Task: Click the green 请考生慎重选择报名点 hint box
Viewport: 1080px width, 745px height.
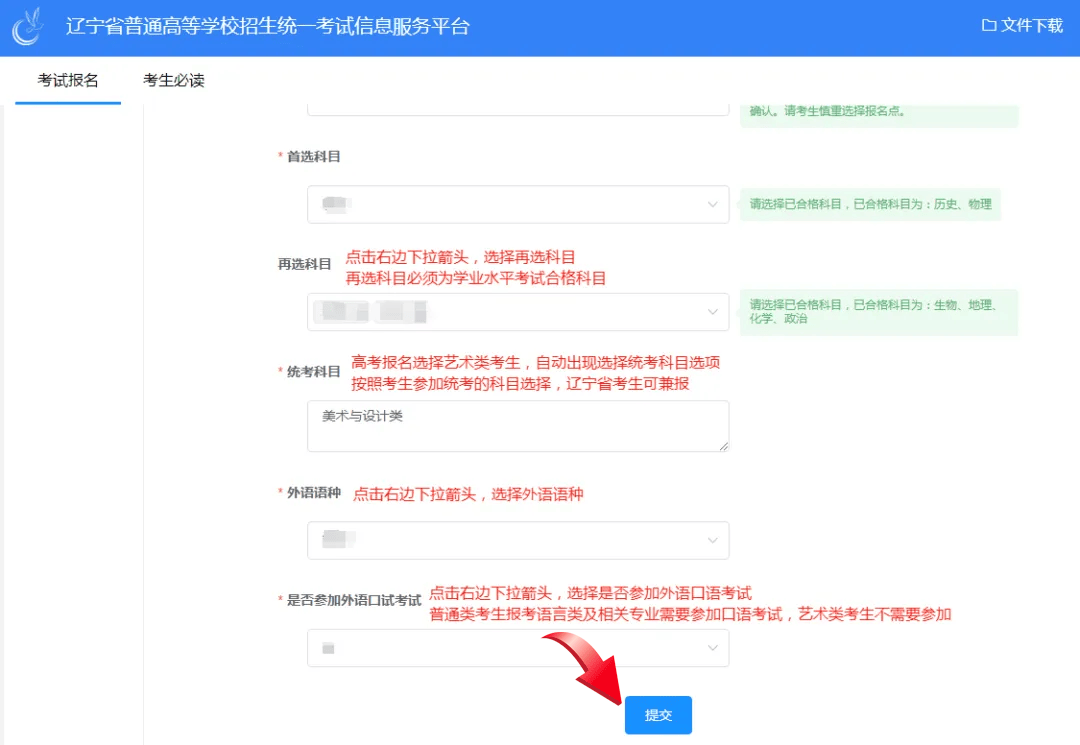Action: [x=878, y=112]
